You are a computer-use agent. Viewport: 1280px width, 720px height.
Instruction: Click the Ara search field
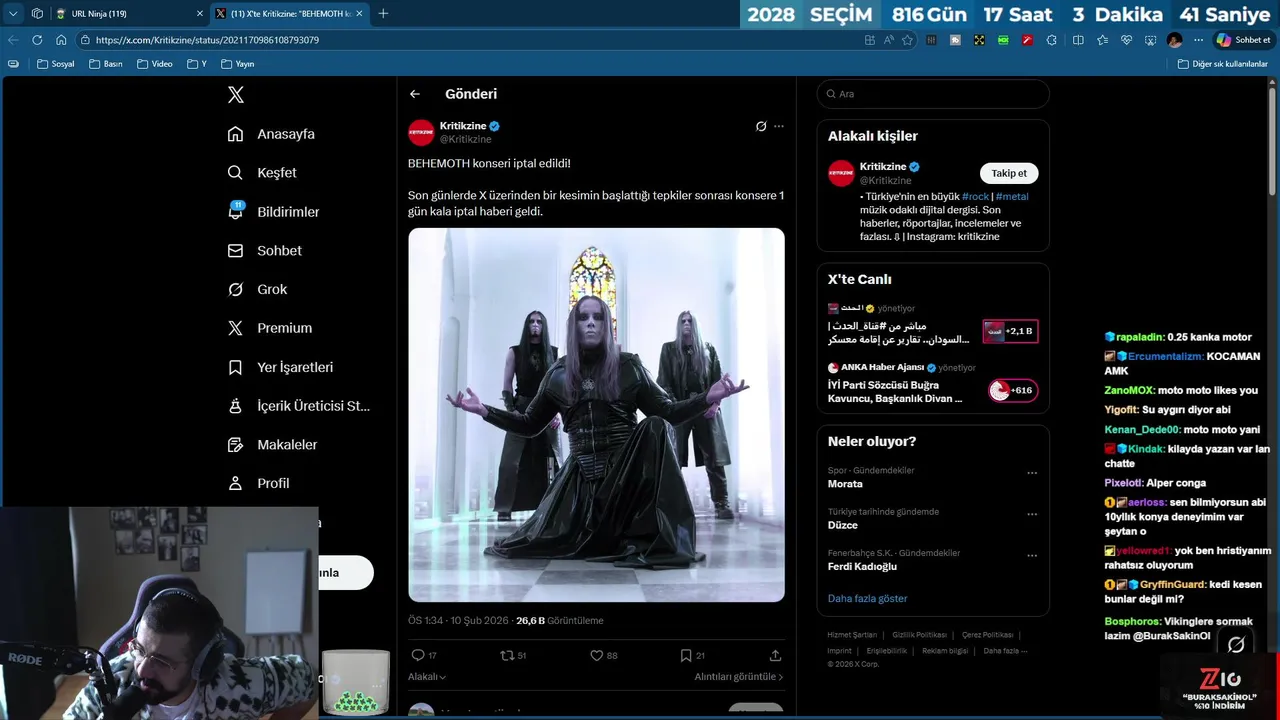coord(933,94)
